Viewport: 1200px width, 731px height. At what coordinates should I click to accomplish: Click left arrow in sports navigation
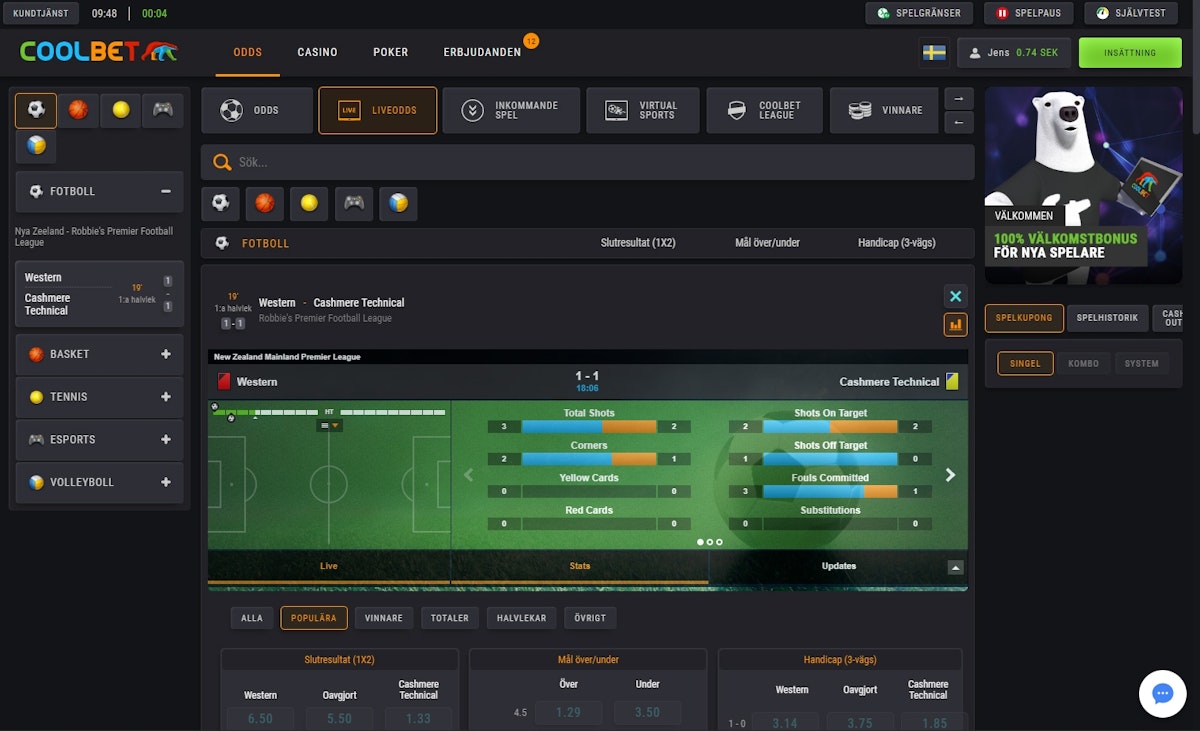(x=958, y=122)
